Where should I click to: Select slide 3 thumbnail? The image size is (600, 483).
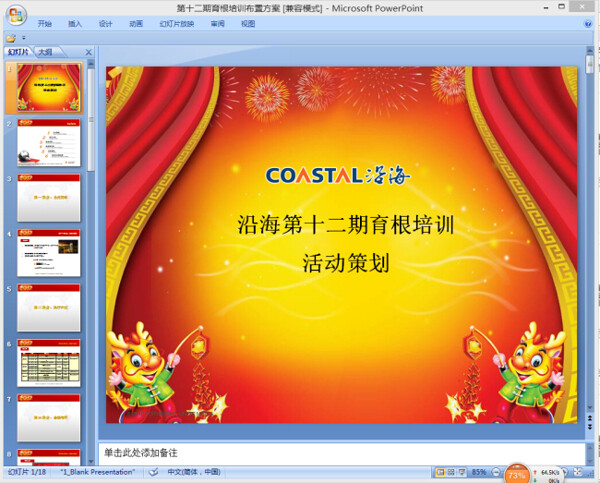tap(49, 197)
